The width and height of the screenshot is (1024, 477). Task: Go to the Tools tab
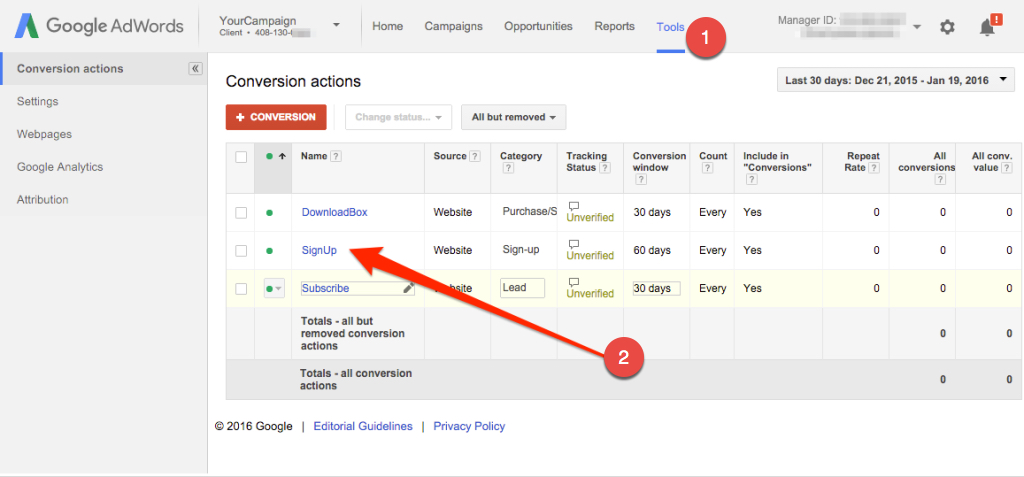point(671,27)
